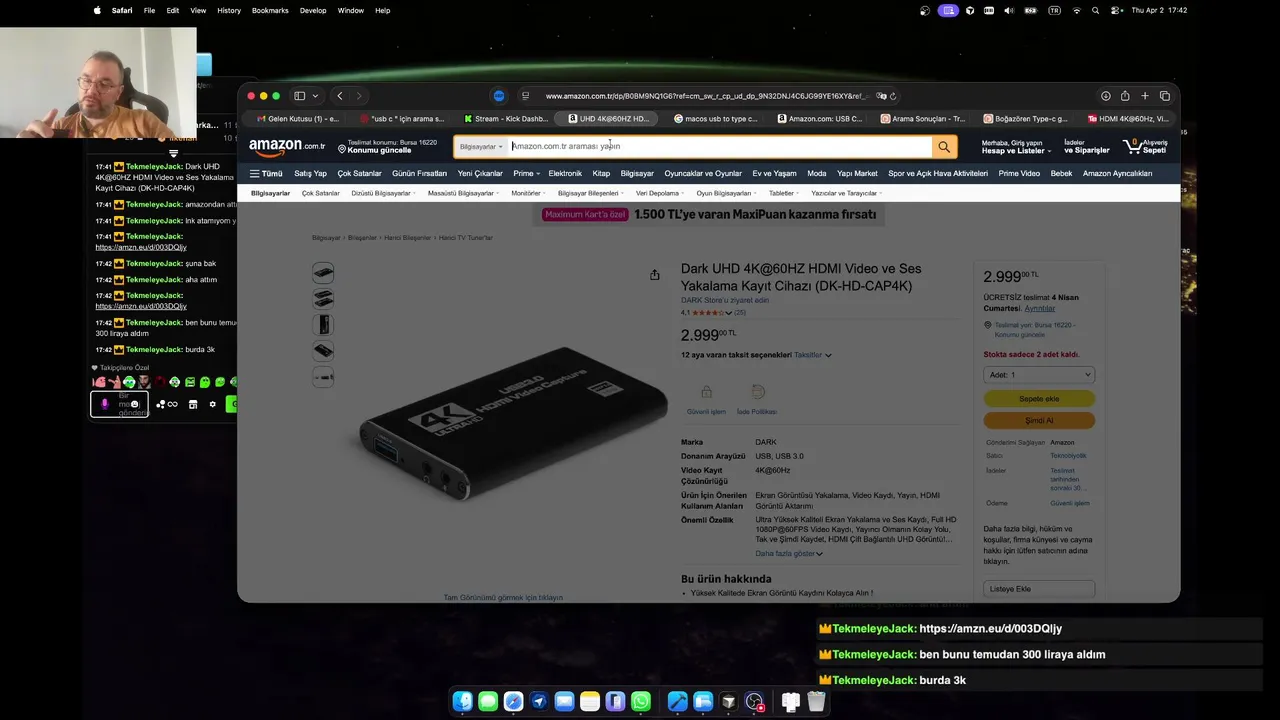
Task: Open İadeler ve Siparişler link
Action: point(1086,147)
